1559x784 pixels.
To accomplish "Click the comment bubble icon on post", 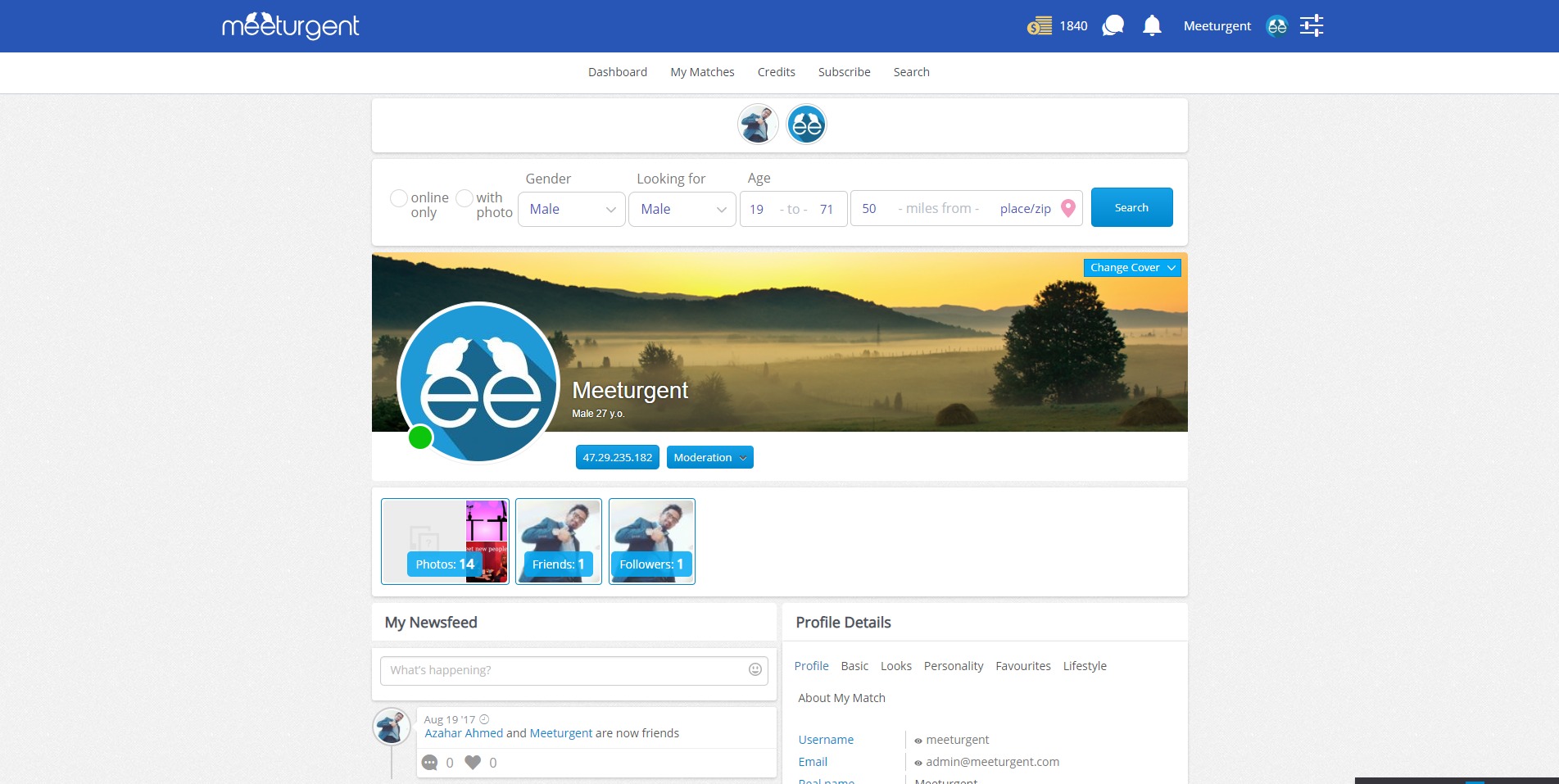I will (430, 763).
